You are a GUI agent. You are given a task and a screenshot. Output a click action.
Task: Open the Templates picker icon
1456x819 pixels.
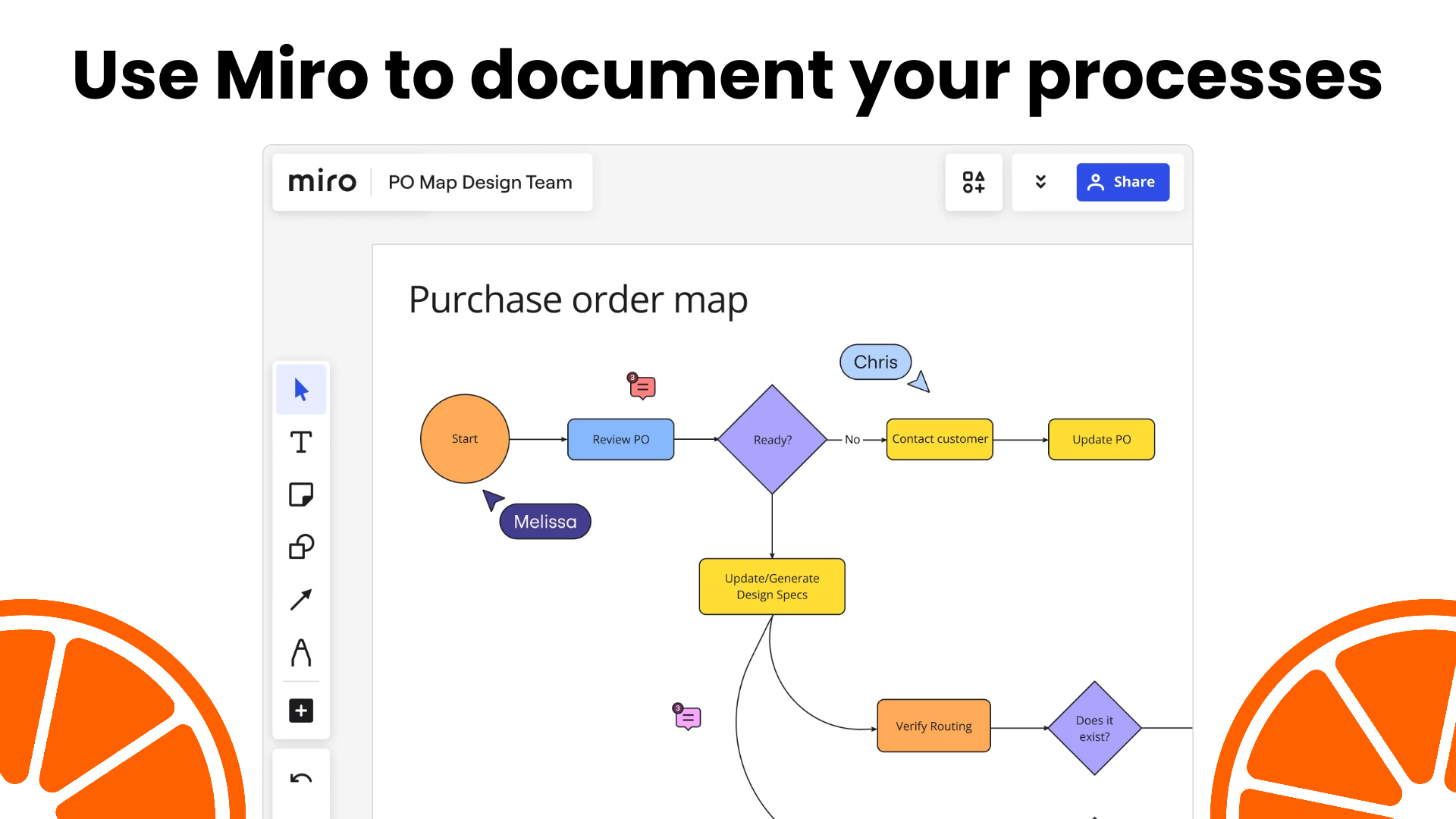[974, 182]
